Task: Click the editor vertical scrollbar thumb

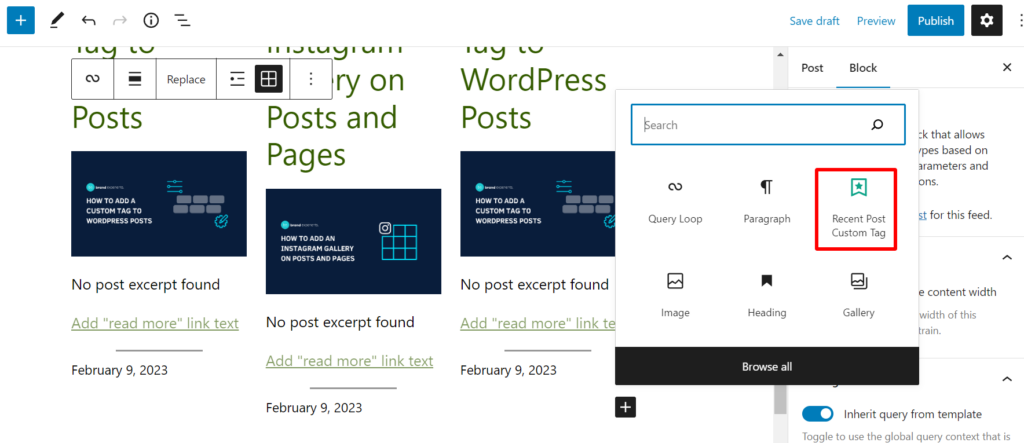Action: (x=780, y=397)
